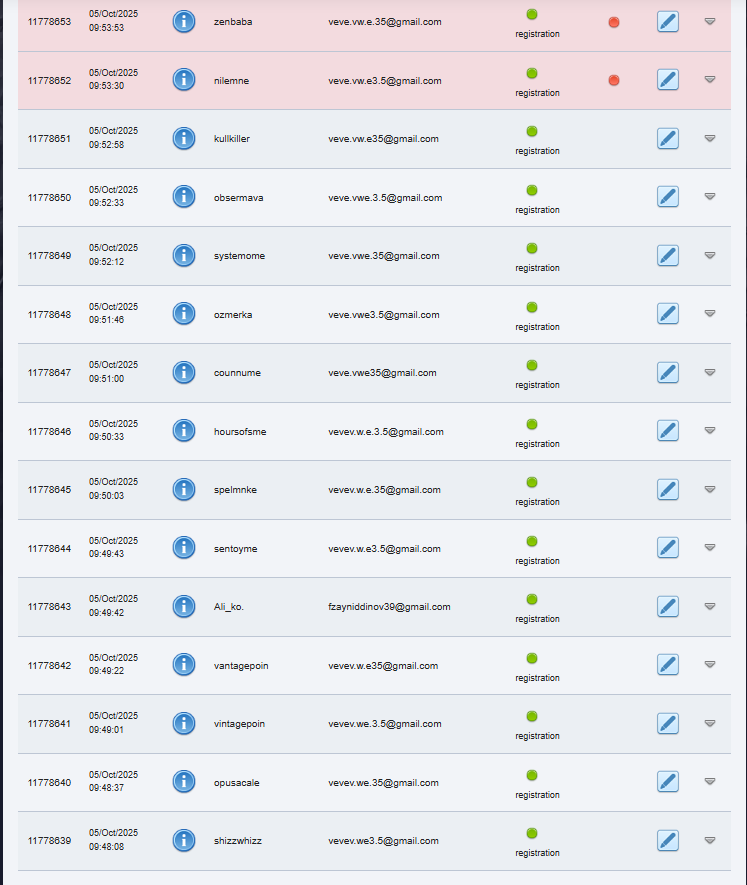The image size is (747, 885).
Task: Open dropdown arrow for opusacale row
Action: click(710, 781)
